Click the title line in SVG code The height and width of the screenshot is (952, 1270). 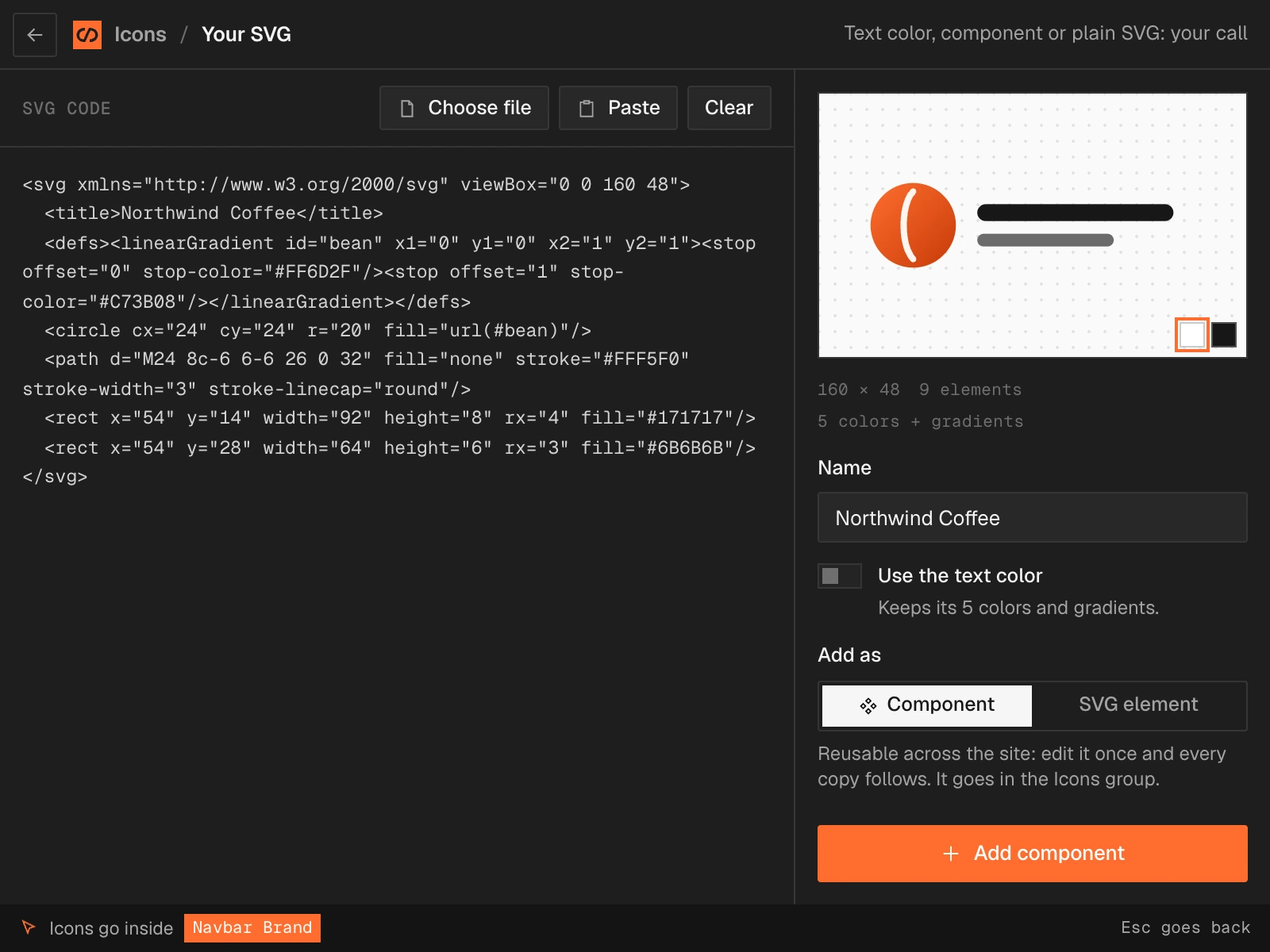click(x=214, y=213)
